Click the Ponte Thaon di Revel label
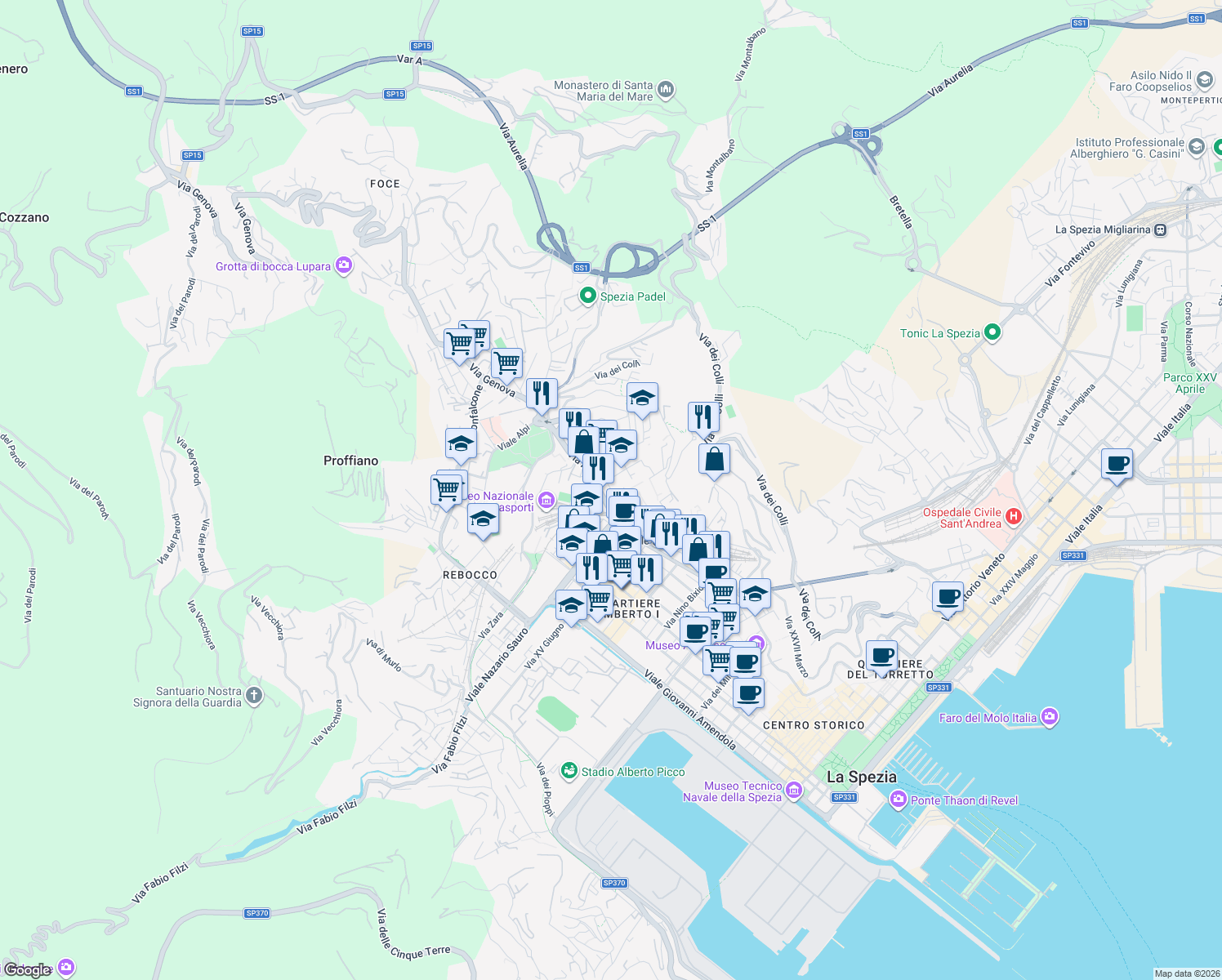This screenshot has width=1222, height=980. pos(964,800)
